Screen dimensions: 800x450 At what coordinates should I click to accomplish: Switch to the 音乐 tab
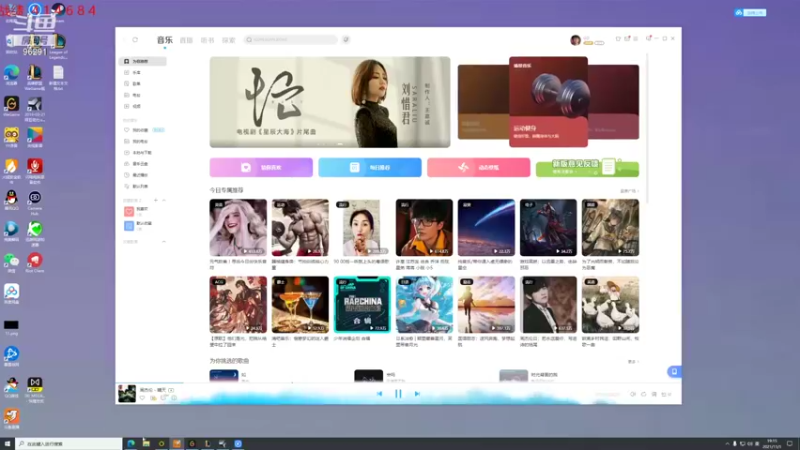pyautogui.click(x=165, y=40)
